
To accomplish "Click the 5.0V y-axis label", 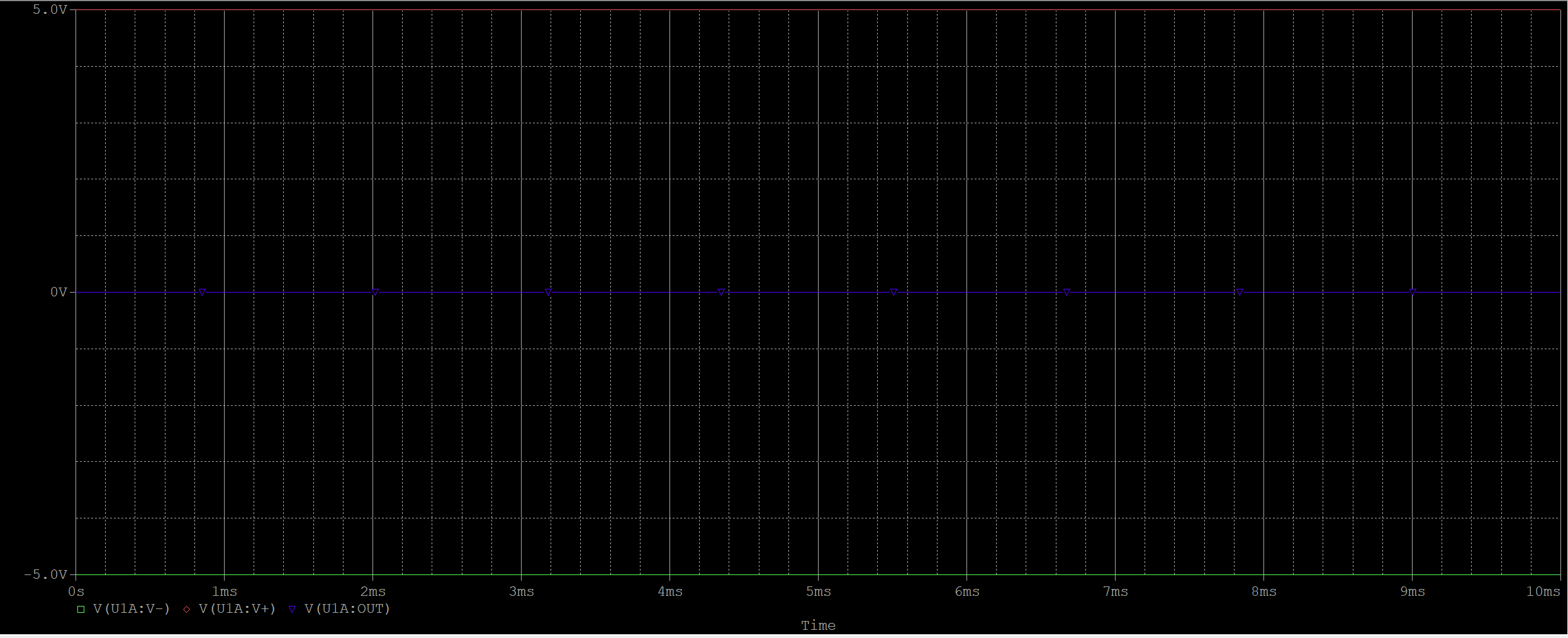I will point(50,9).
